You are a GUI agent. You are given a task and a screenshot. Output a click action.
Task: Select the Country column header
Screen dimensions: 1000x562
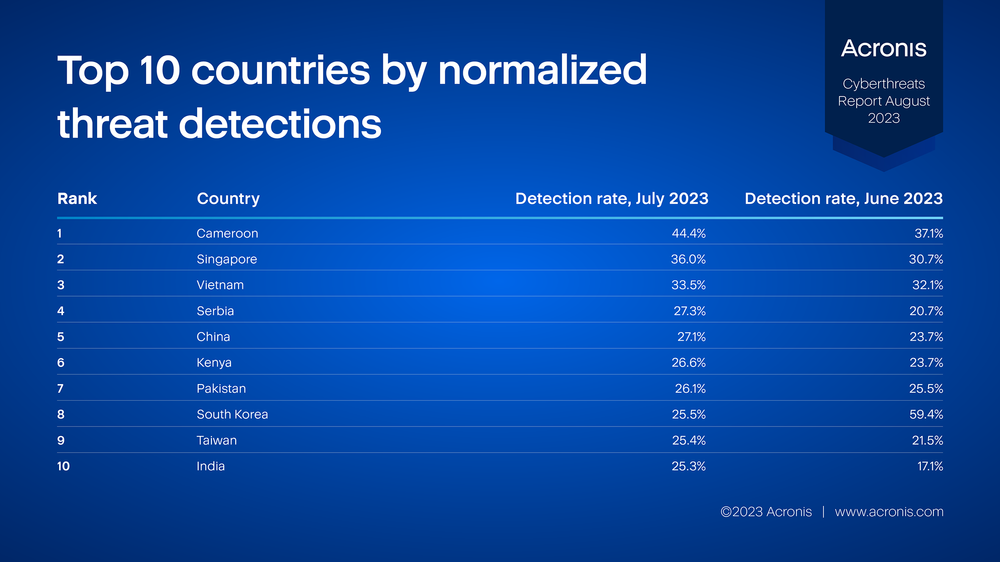[228, 198]
